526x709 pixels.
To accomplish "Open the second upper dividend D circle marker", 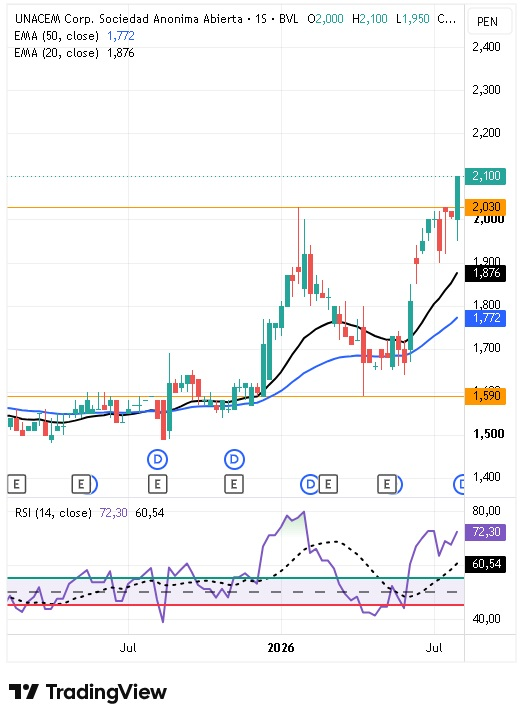I will [x=234, y=460].
